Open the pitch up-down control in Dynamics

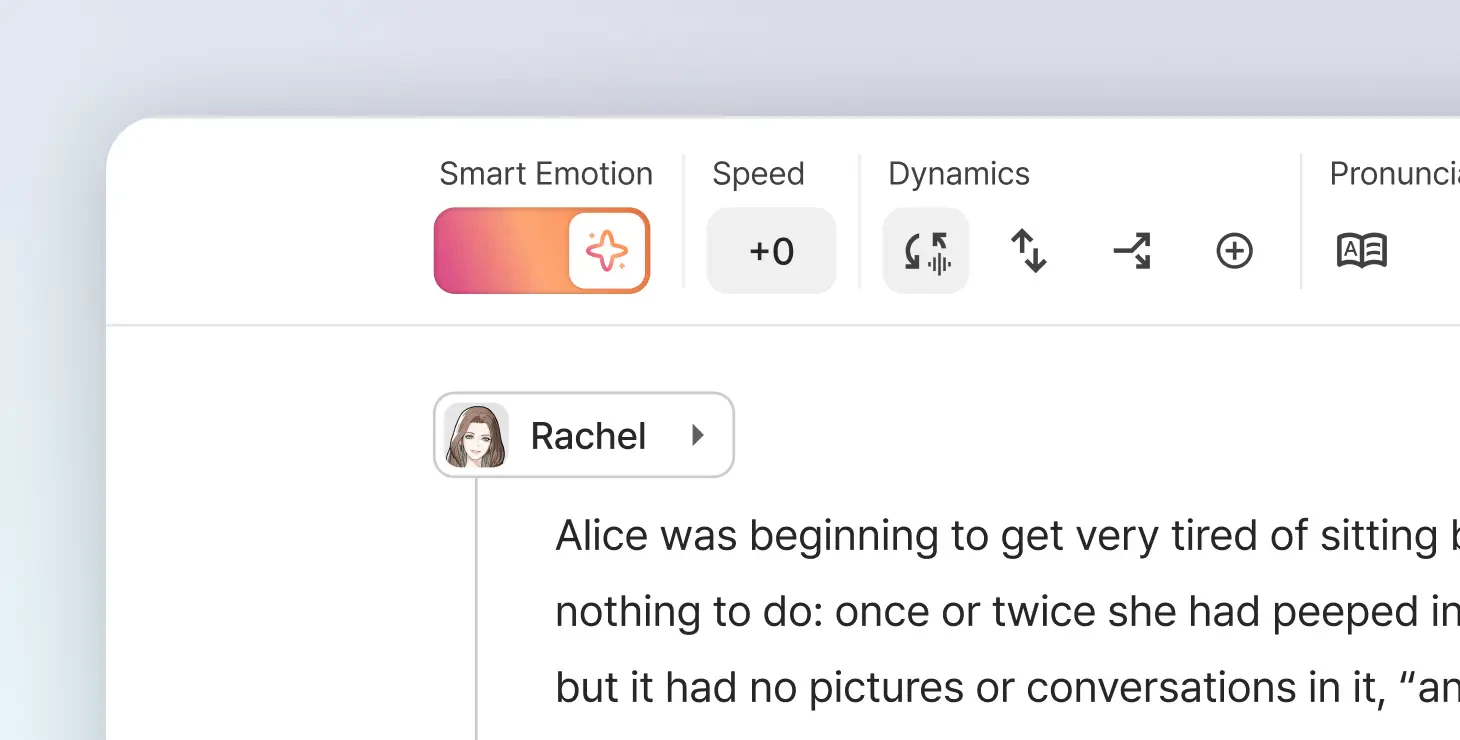pyautogui.click(x=1029, y=250)
